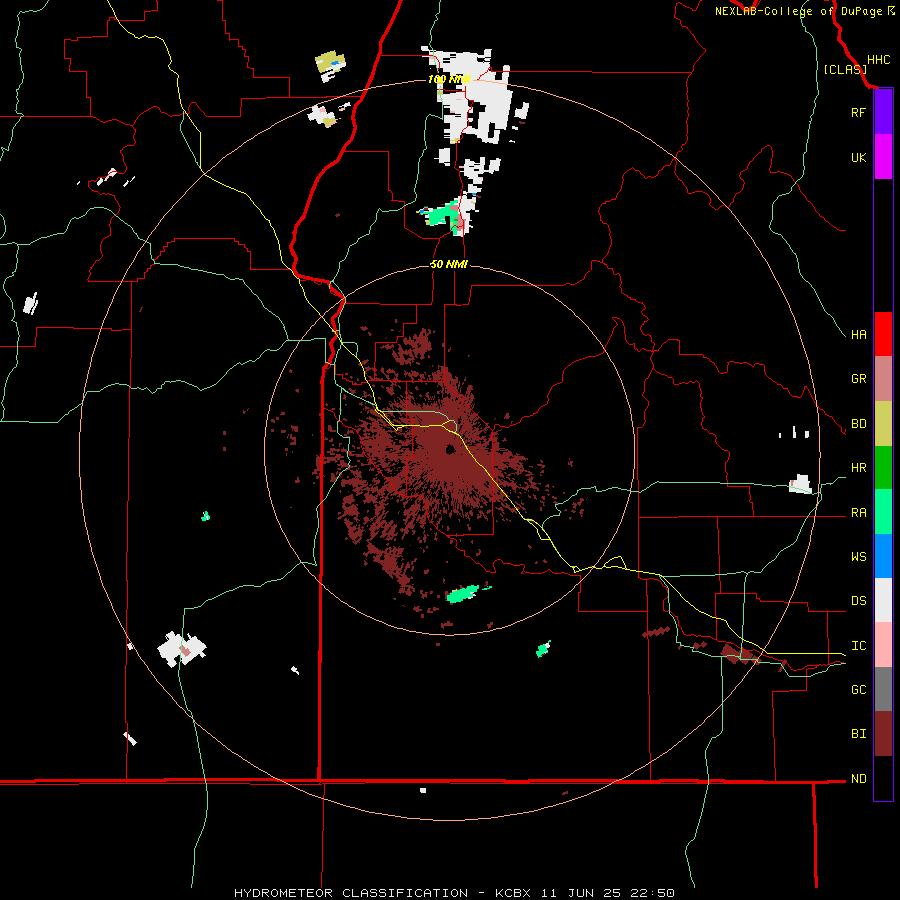Click the yellow big drops echo at top
900x900 pixels.
[x=330, y=61]
